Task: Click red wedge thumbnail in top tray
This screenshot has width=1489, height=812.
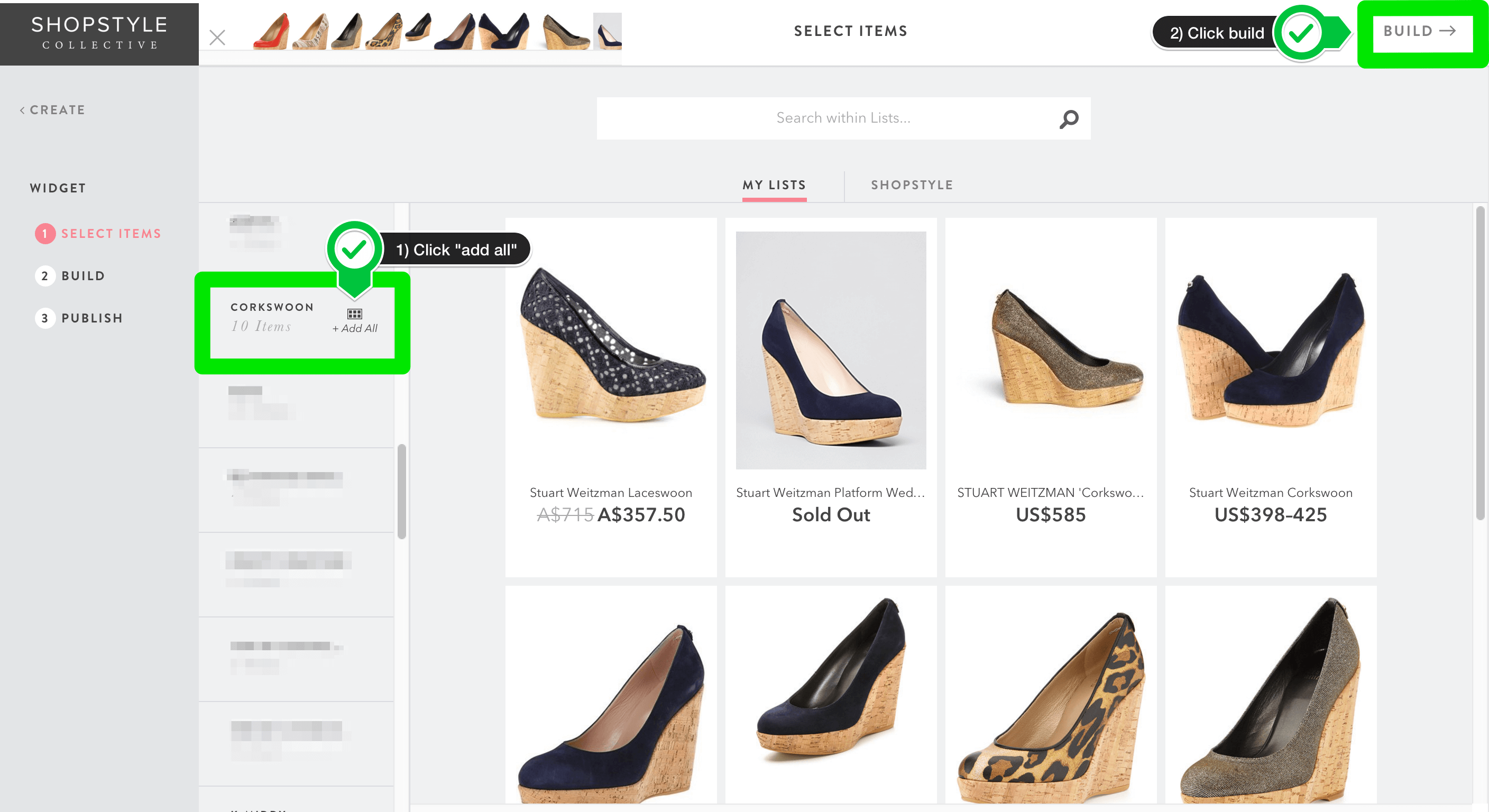Action: point(271,31)
